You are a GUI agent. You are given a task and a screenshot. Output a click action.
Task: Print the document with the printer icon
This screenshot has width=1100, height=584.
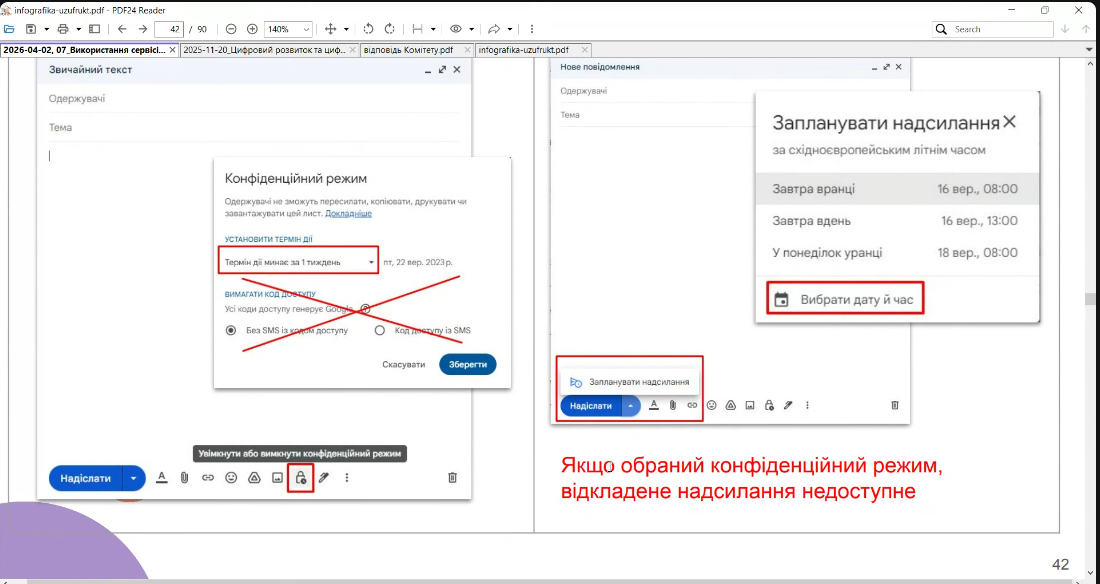[x=63, y=29]
